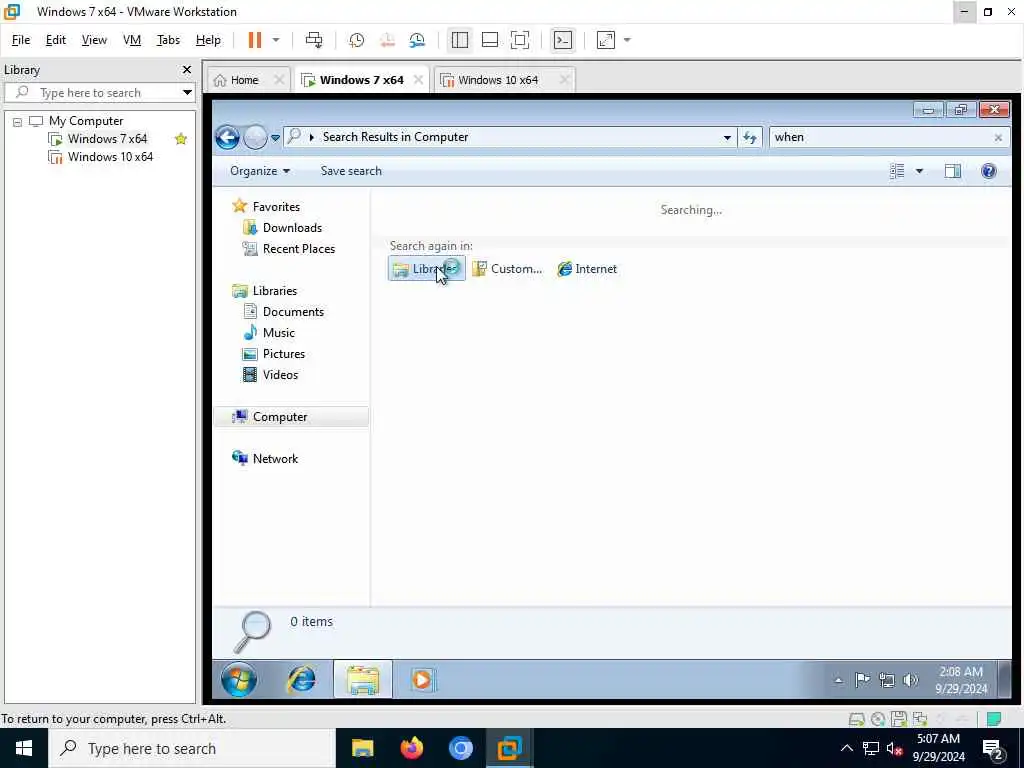Open the View menu in VMware

click(x=94, y=40)
